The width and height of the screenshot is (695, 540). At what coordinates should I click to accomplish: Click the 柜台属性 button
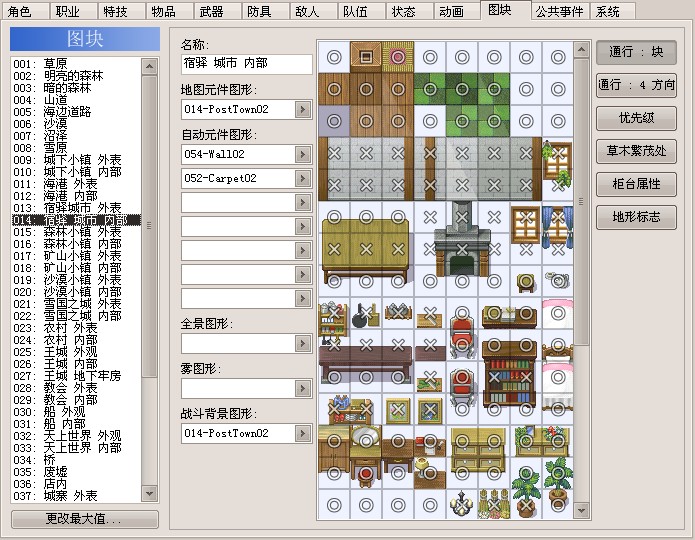[x=636, y=184]
